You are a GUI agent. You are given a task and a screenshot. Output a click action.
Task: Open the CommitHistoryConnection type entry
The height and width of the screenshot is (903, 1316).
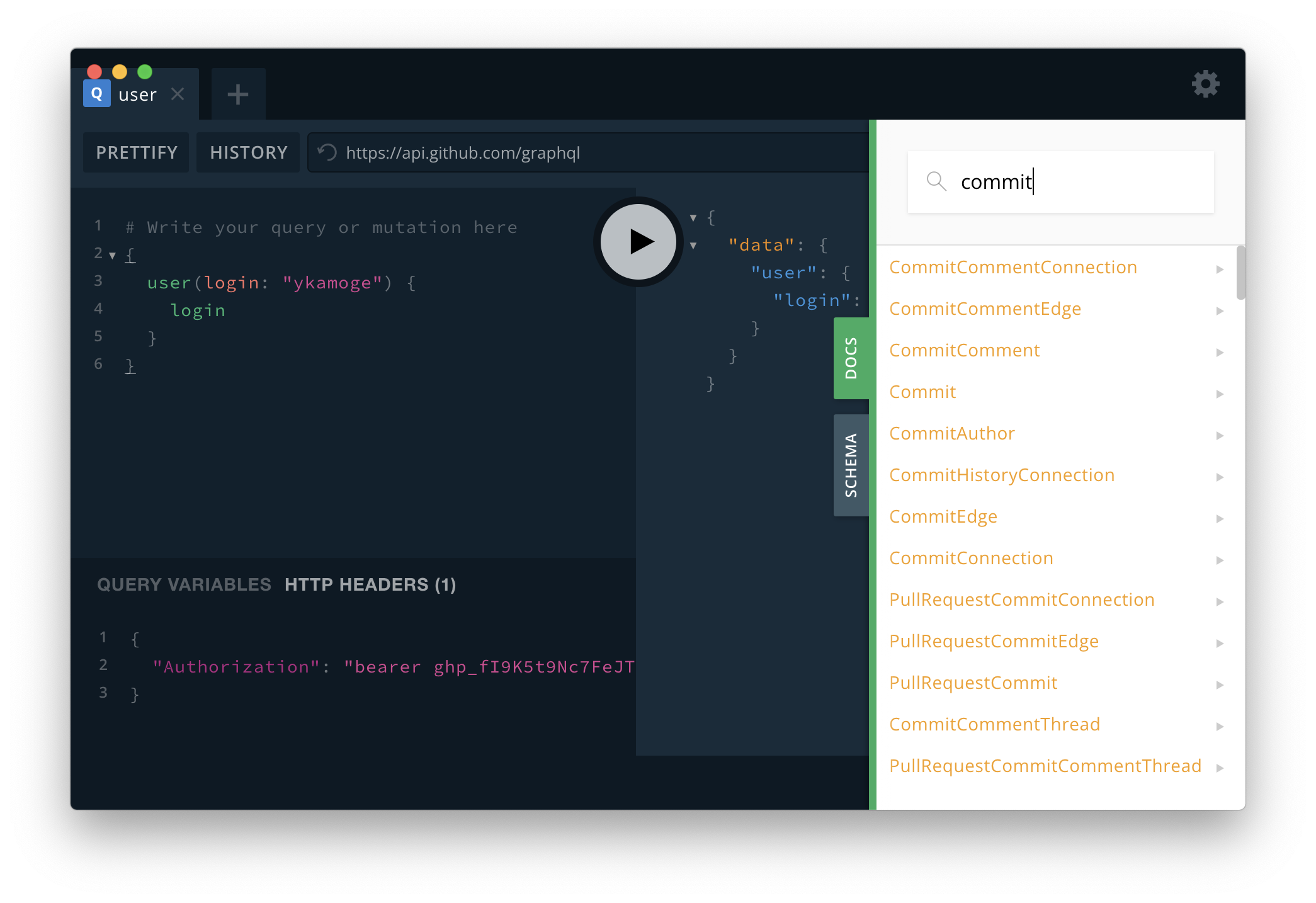click(1002, 475)
